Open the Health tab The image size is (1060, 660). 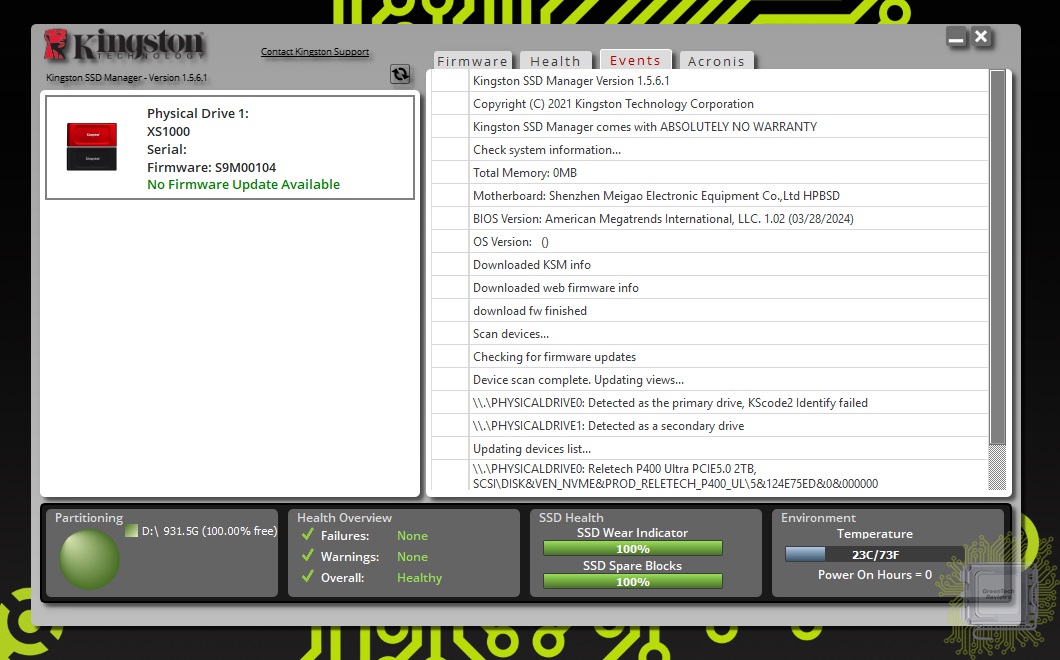point(555,61)
